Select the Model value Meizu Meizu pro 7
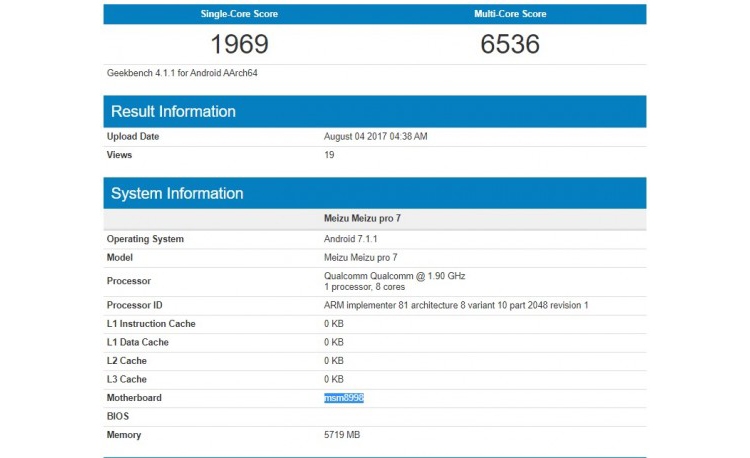 coord(361,258)
